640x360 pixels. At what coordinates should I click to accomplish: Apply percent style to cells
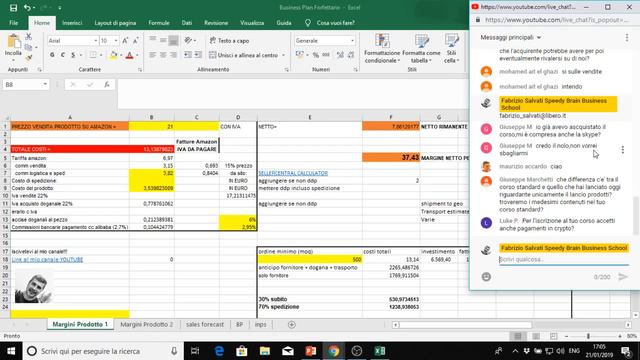(316, 55)
